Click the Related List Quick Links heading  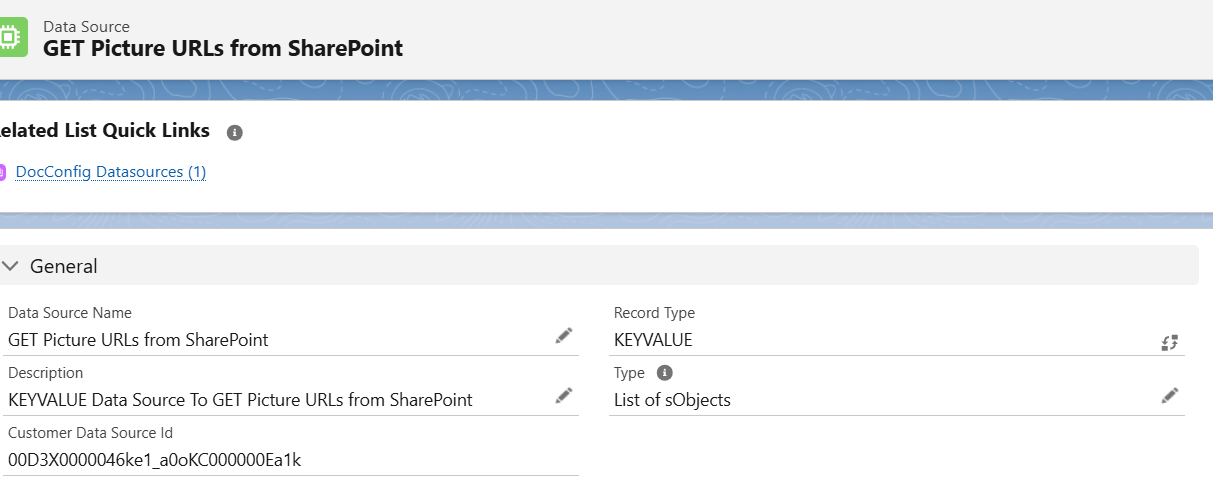click(x=105, y=131)
